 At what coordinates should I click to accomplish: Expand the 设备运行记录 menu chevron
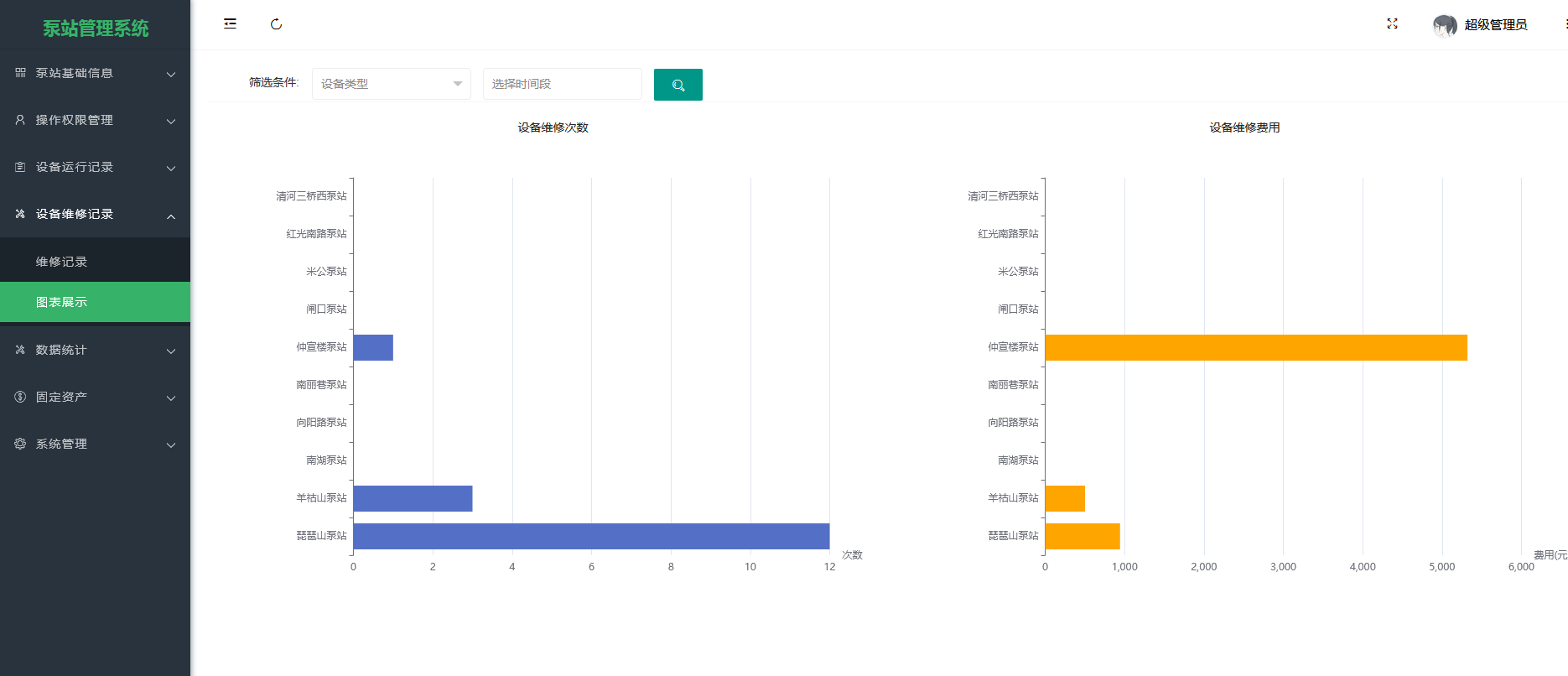(x=171, y=168)
